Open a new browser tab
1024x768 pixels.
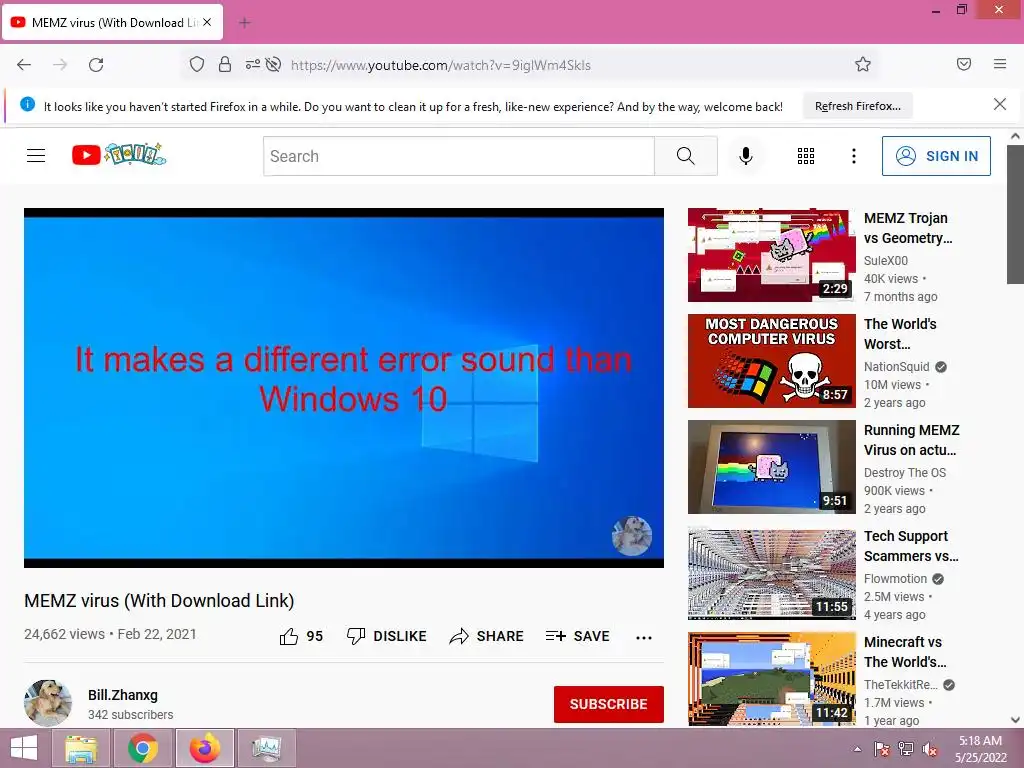pos(245,23)
